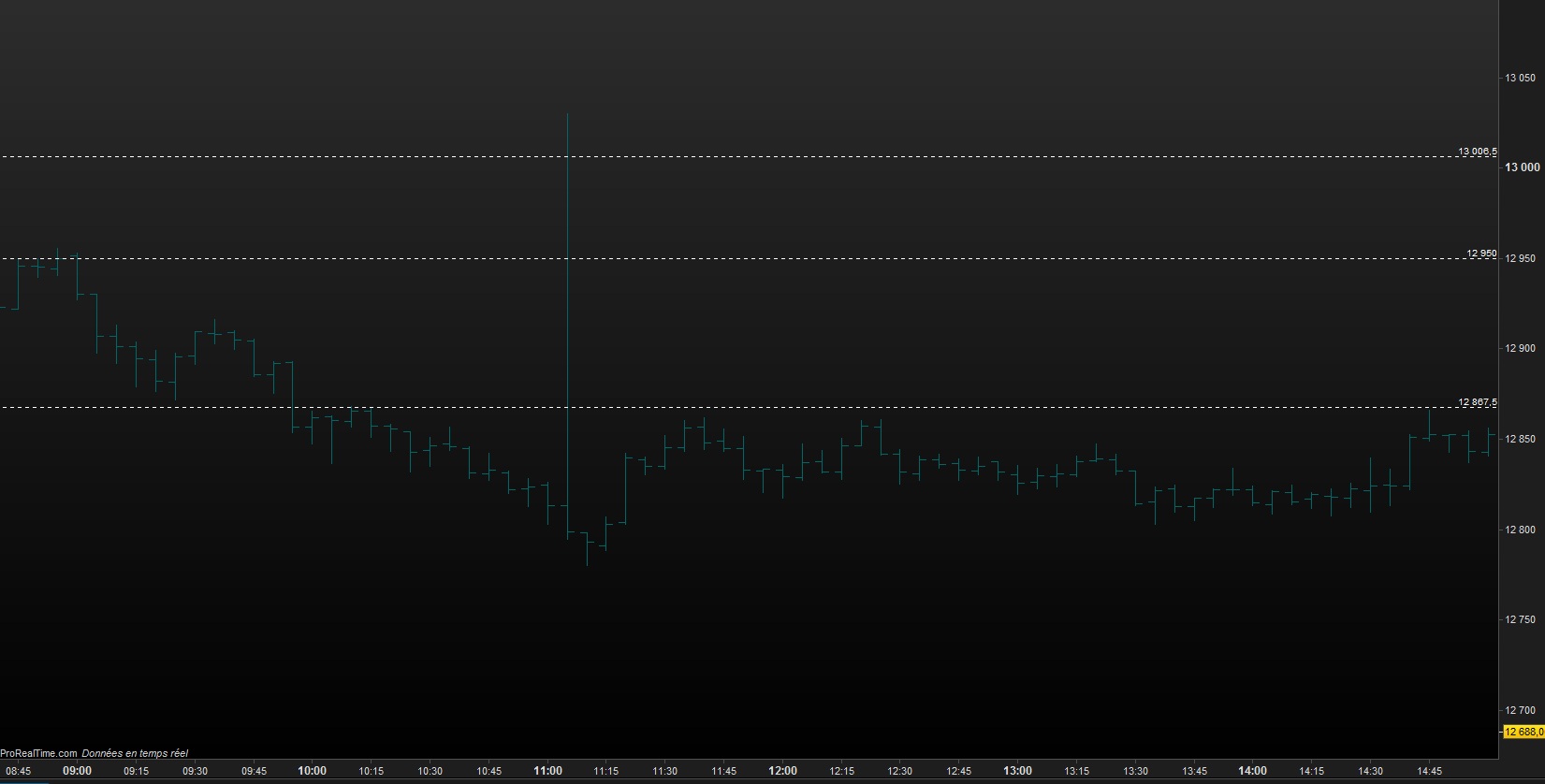Click the 14:15 time axis label
This screenshot has width=1545, height=784.
1312,772
